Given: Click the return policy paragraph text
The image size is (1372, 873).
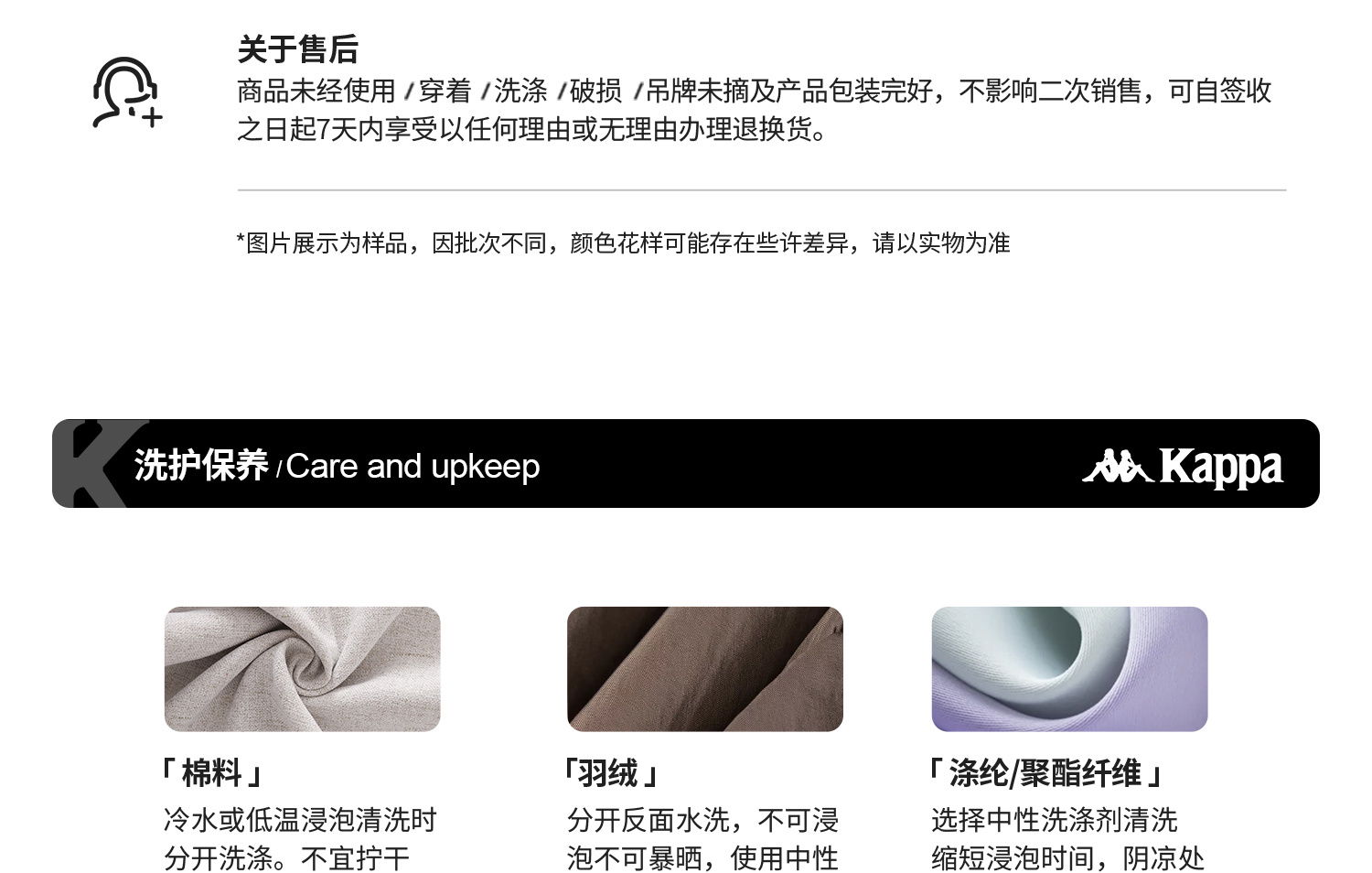Looking at the screenshot, I should (x=755, y=110).
